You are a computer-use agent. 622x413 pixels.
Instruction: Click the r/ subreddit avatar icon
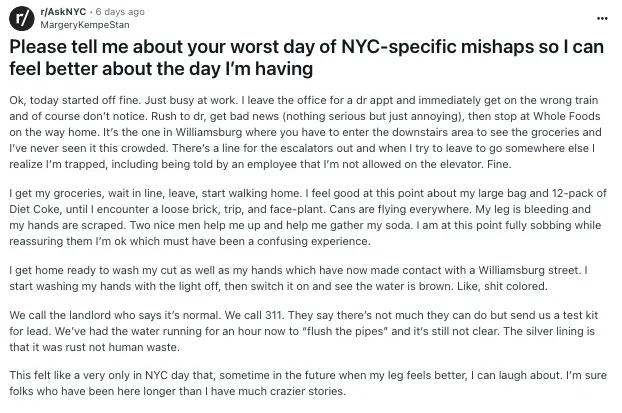point(22,18)
